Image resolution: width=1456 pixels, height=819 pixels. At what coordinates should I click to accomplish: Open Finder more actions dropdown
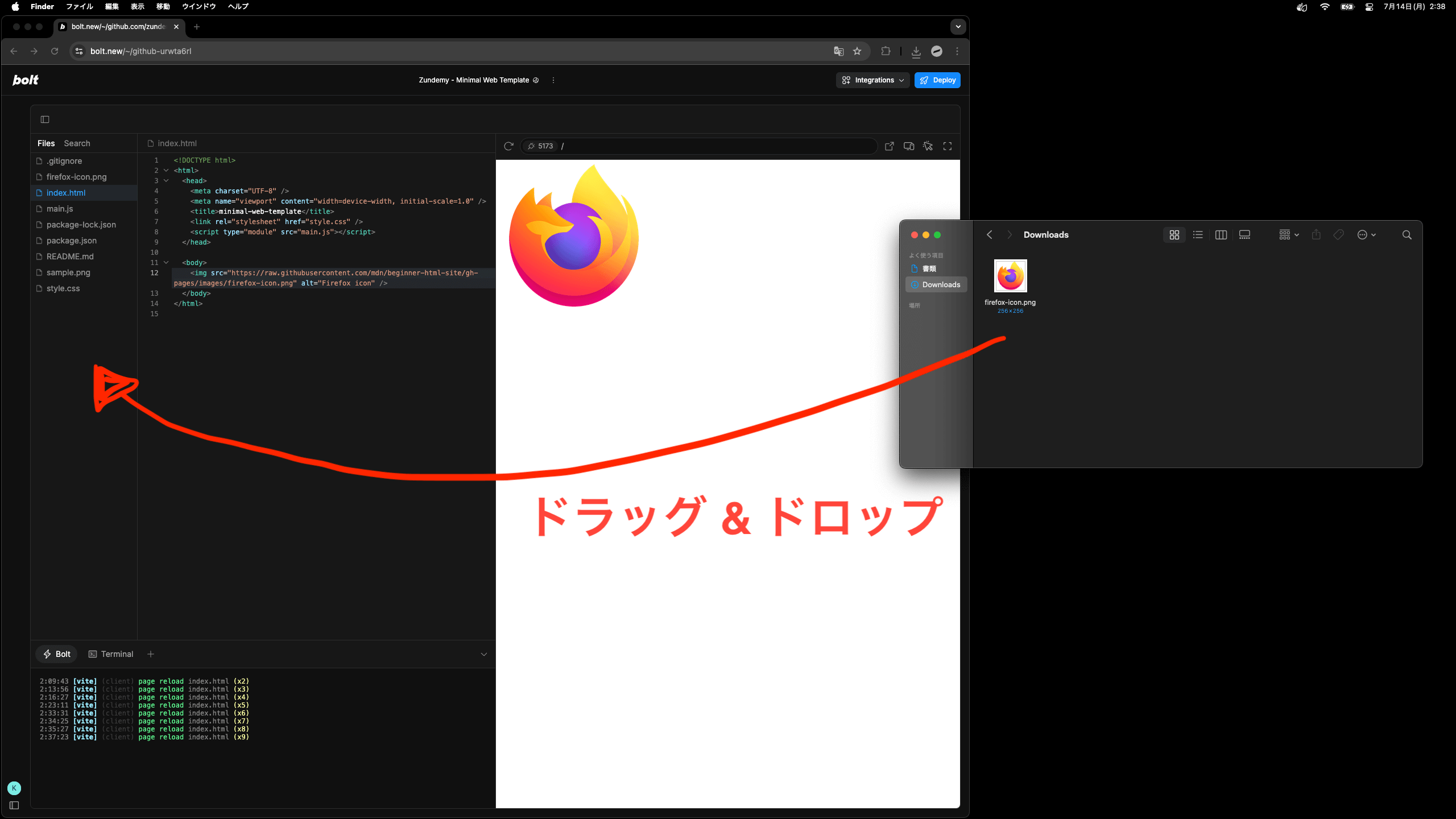click(x=1366, y=235)
